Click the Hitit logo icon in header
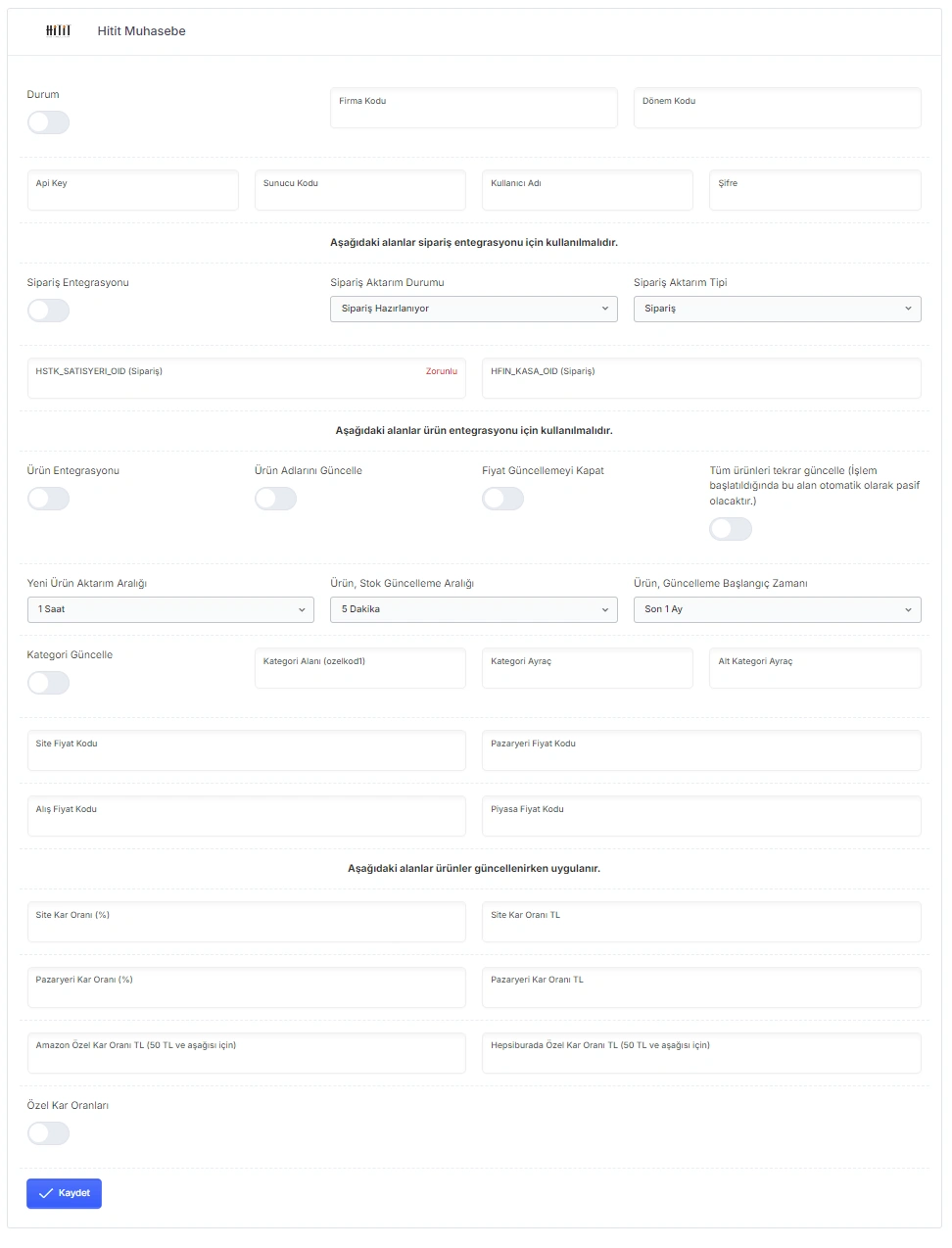The width and height of the screenshot is (952, 1248). coord(58,30)
